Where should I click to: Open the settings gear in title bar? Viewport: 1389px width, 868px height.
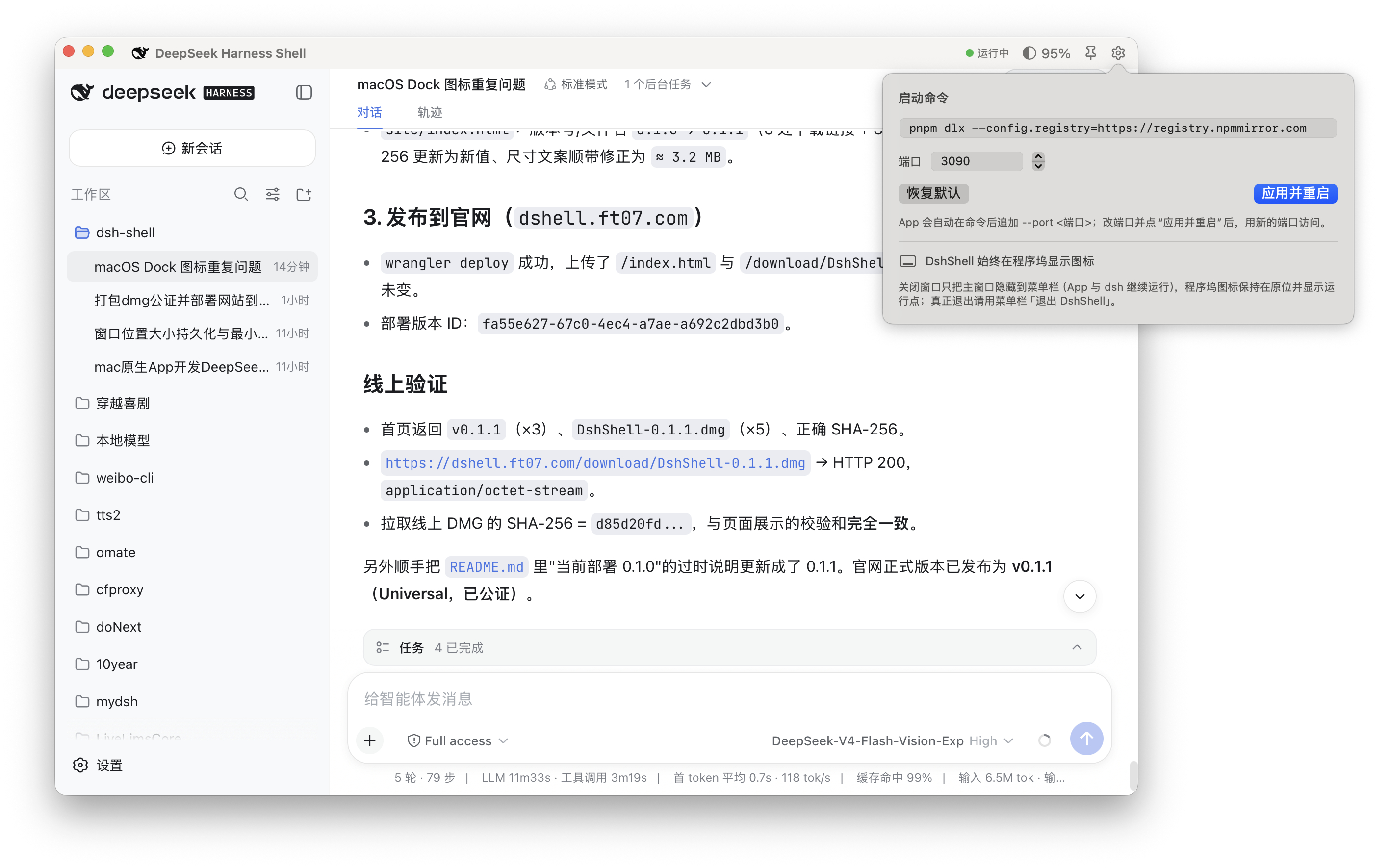click(1117, 53)
